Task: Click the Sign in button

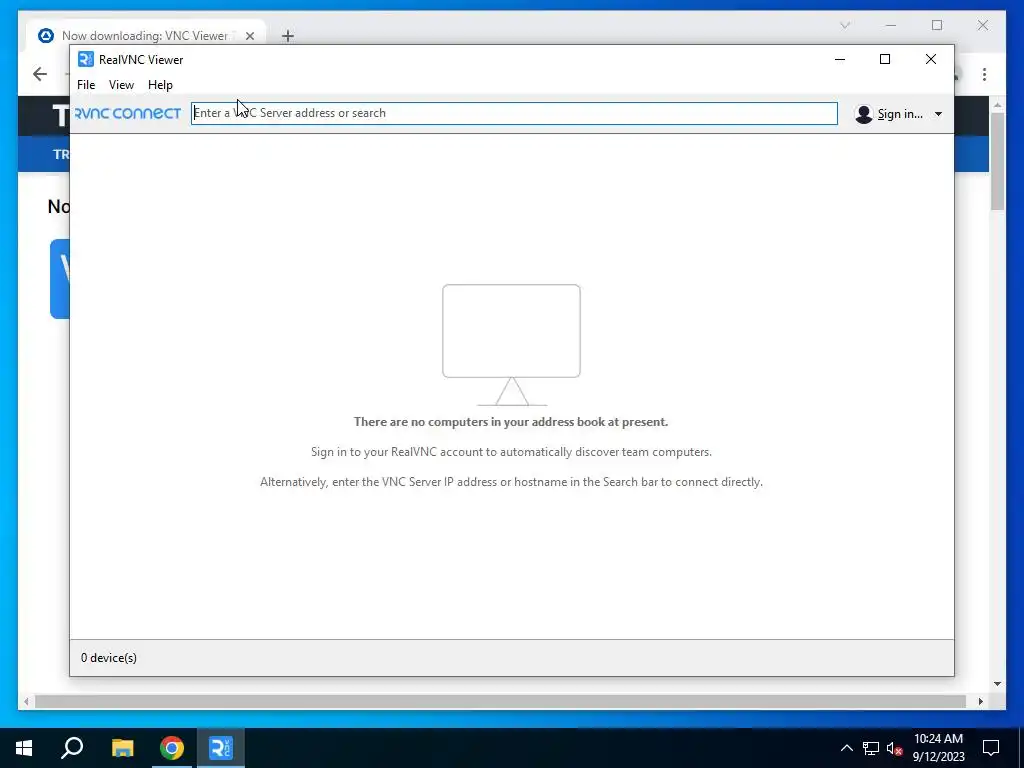Action: click(x=899, y=114)
